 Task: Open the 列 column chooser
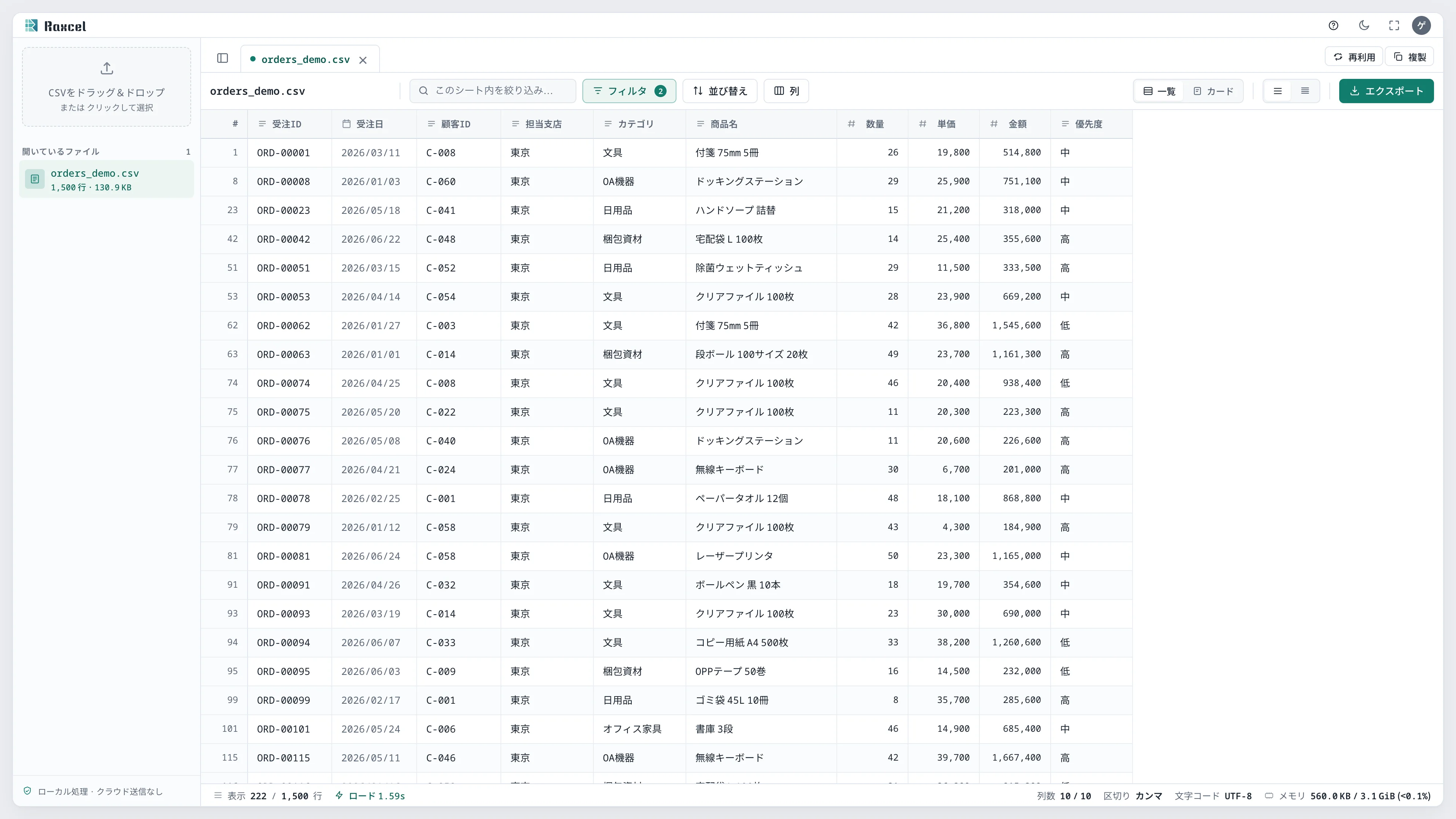pyautogui.click(x=786, y=91)
